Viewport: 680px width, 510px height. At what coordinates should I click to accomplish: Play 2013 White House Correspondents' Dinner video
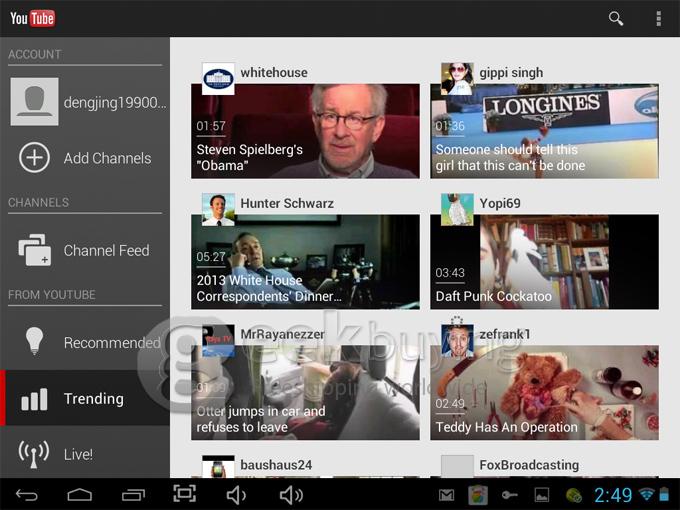[305, 262]
